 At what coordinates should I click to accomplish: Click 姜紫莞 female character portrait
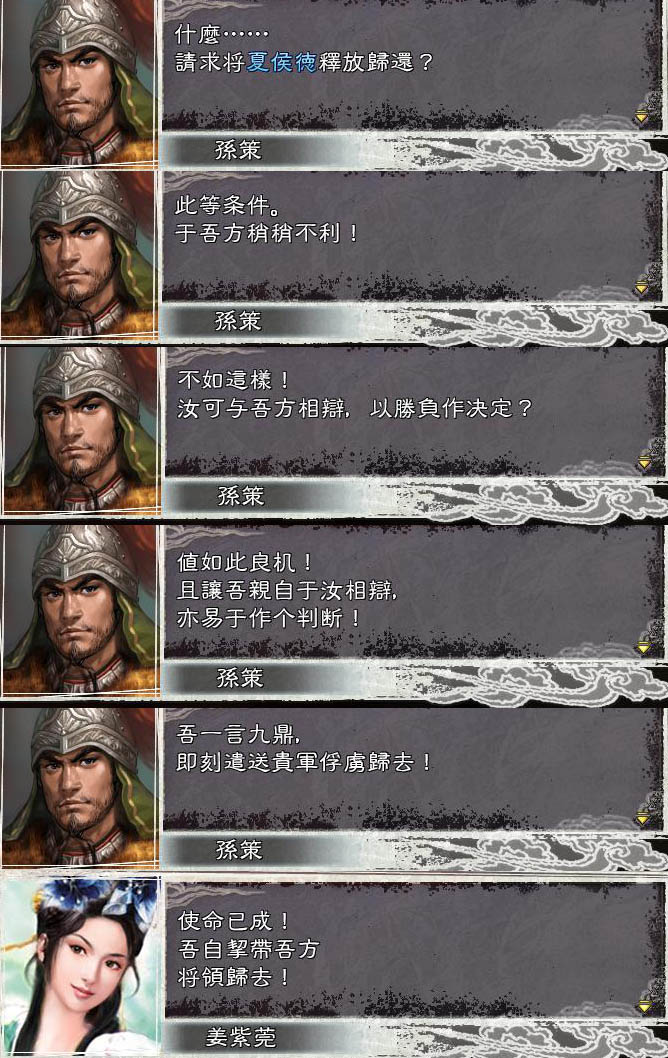coord(82,966)
